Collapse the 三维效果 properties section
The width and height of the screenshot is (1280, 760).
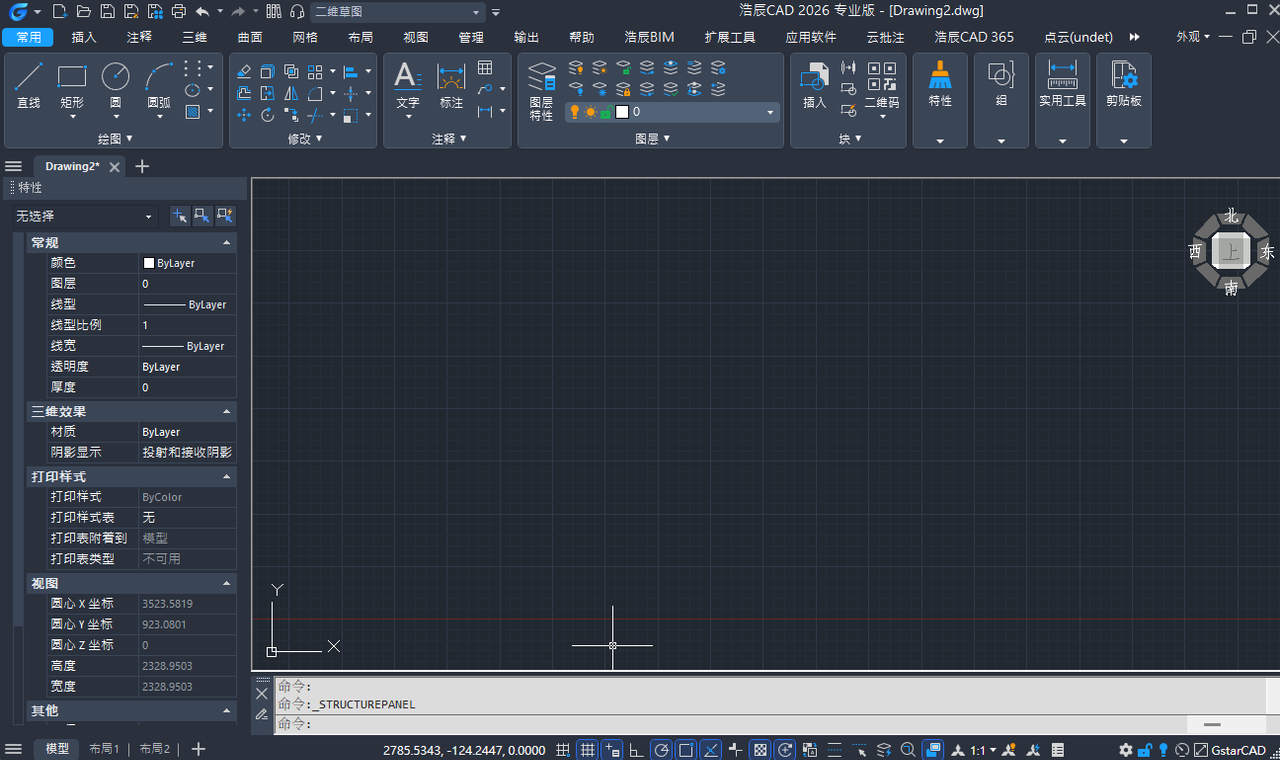click(x=227, y=411)
